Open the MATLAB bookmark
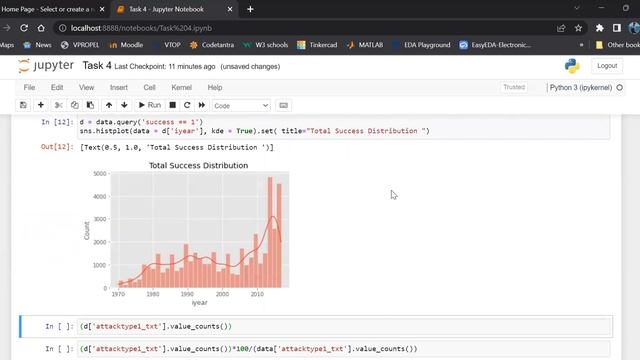The image size is (640, 360). point(365,45)
